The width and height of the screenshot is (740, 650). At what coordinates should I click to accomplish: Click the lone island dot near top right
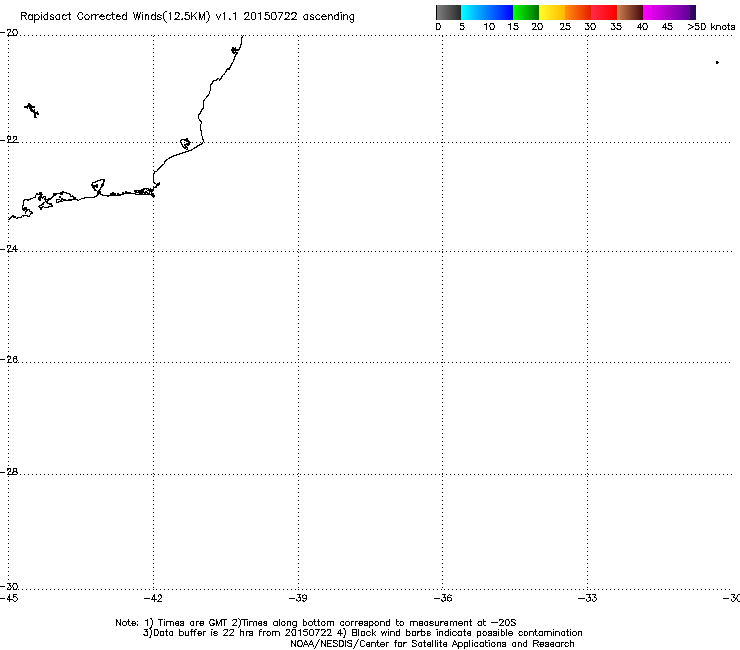pos(717,62)
